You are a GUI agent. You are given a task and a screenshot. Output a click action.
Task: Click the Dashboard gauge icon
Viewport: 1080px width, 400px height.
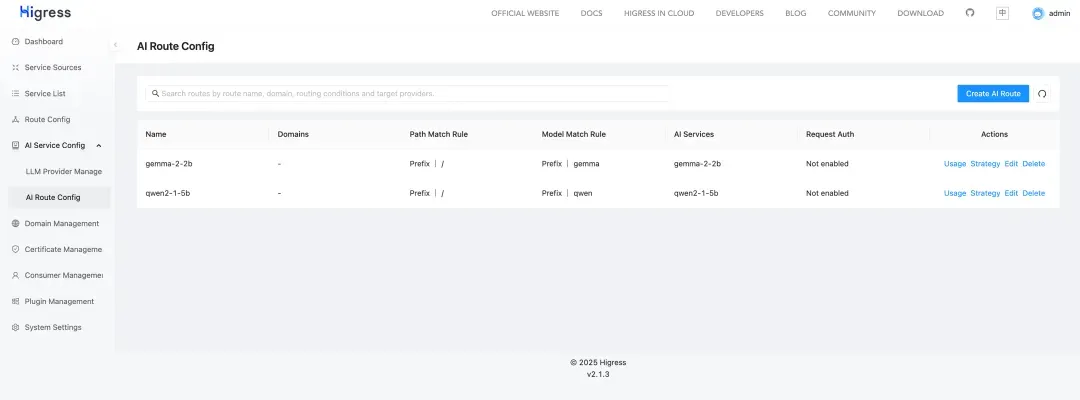click(15, 42)
